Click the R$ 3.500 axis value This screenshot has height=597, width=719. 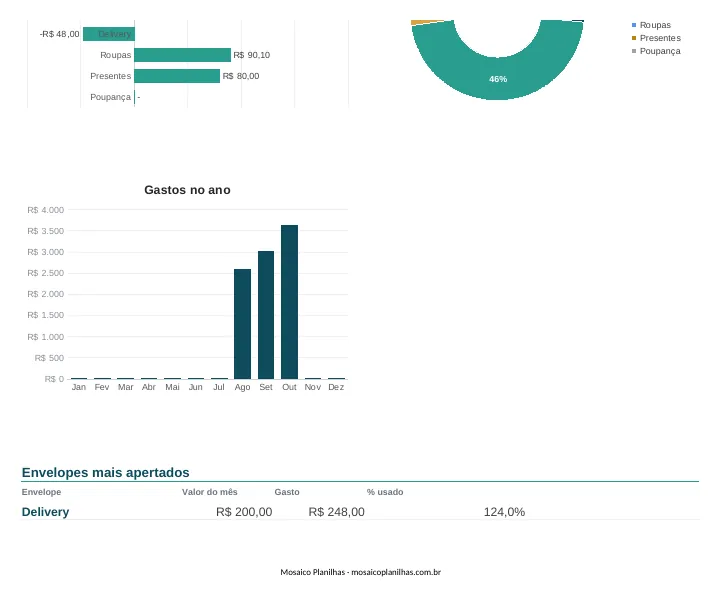45,231
